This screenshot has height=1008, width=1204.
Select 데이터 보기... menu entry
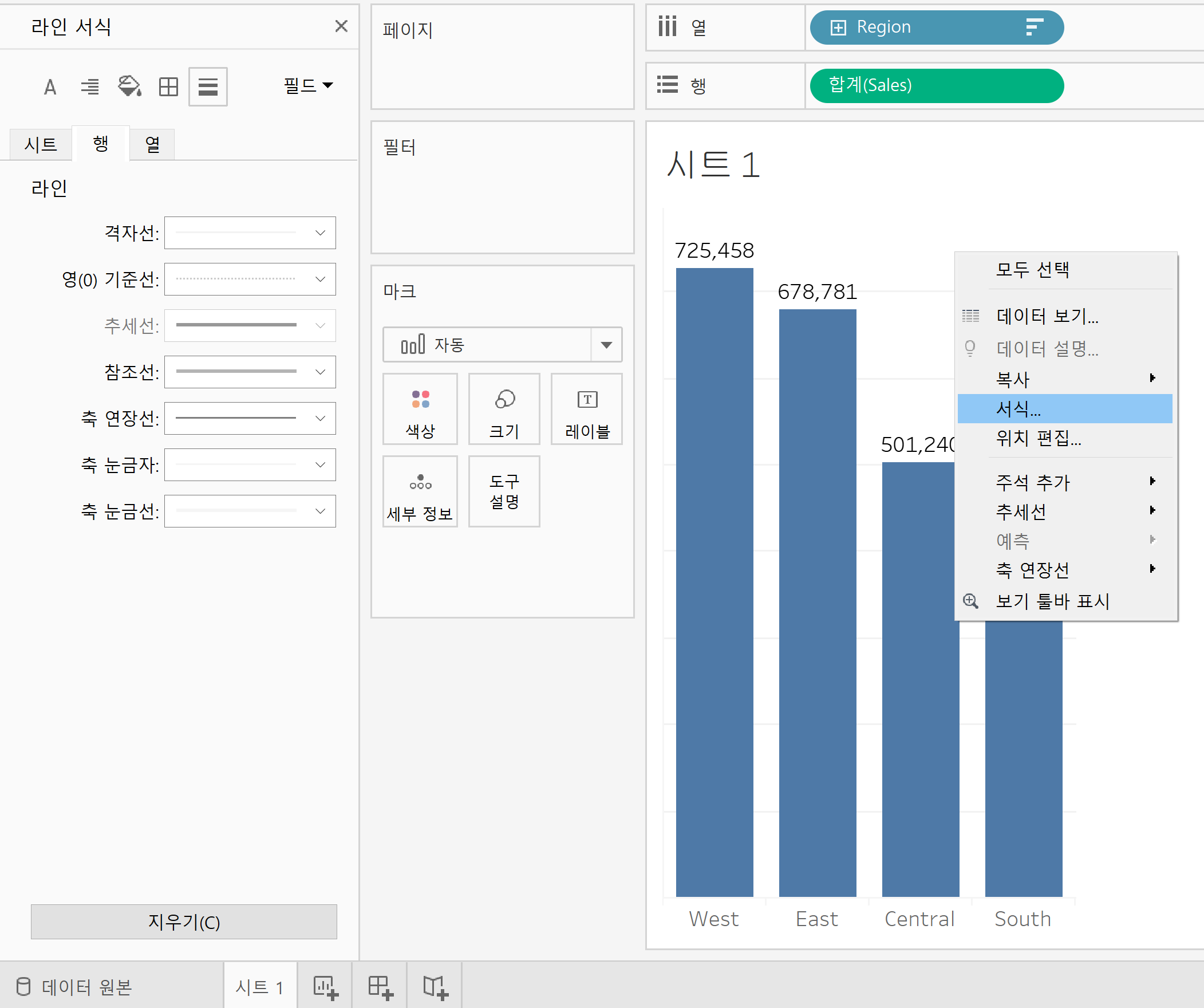click(x=1047, y=316)
